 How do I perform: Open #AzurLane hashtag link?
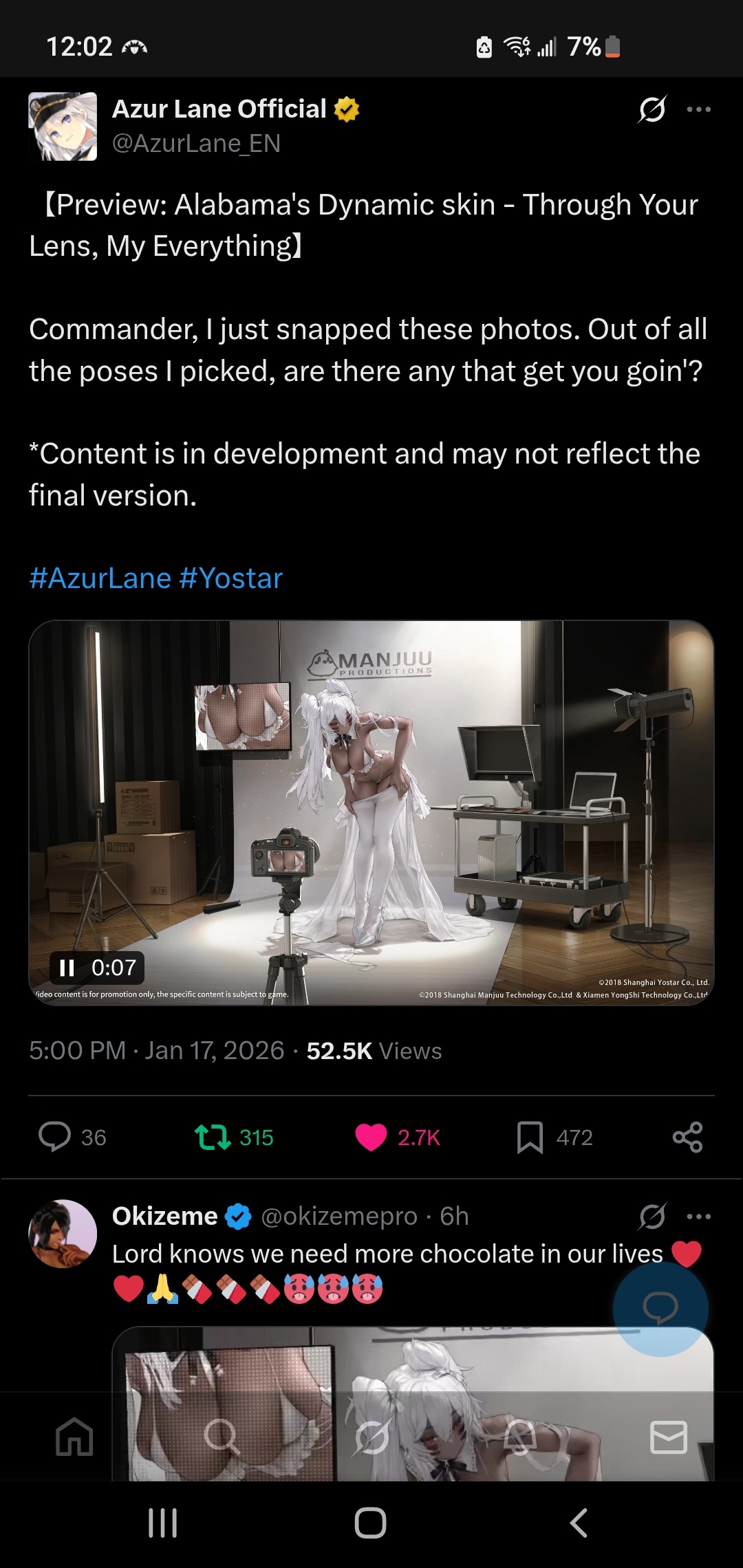click(x=100, y=578)
